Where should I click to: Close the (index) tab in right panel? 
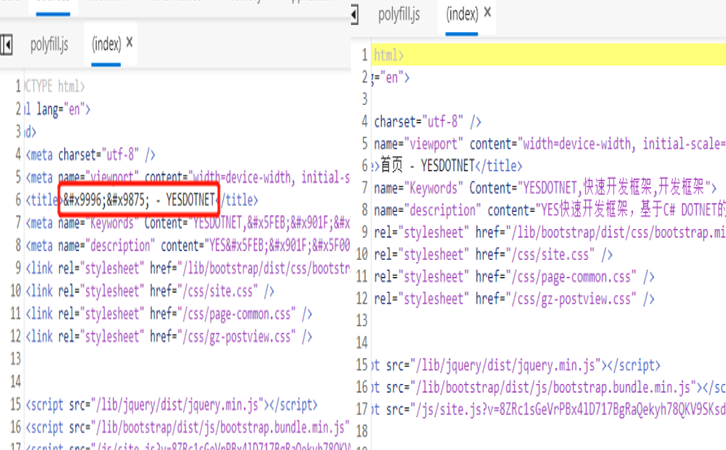click(x=487, y=12)
